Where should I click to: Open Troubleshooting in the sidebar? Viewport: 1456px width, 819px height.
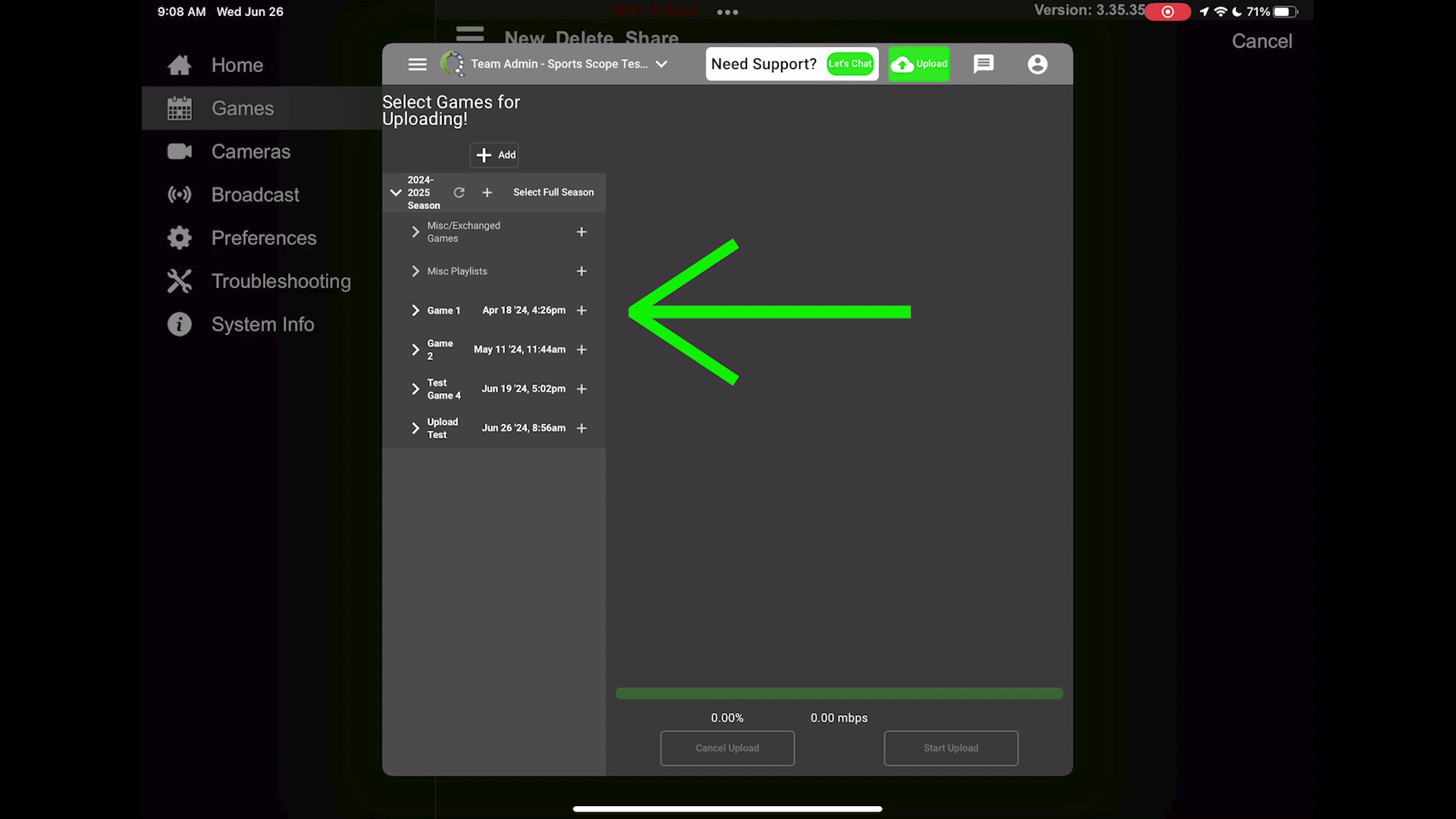tap(262, 281)
